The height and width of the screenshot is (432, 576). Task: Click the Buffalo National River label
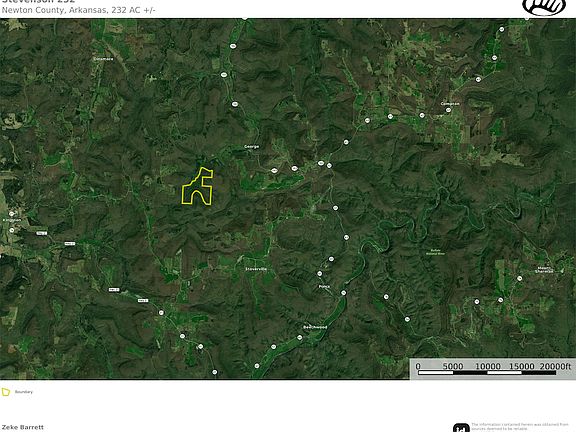tap(435, 252)
